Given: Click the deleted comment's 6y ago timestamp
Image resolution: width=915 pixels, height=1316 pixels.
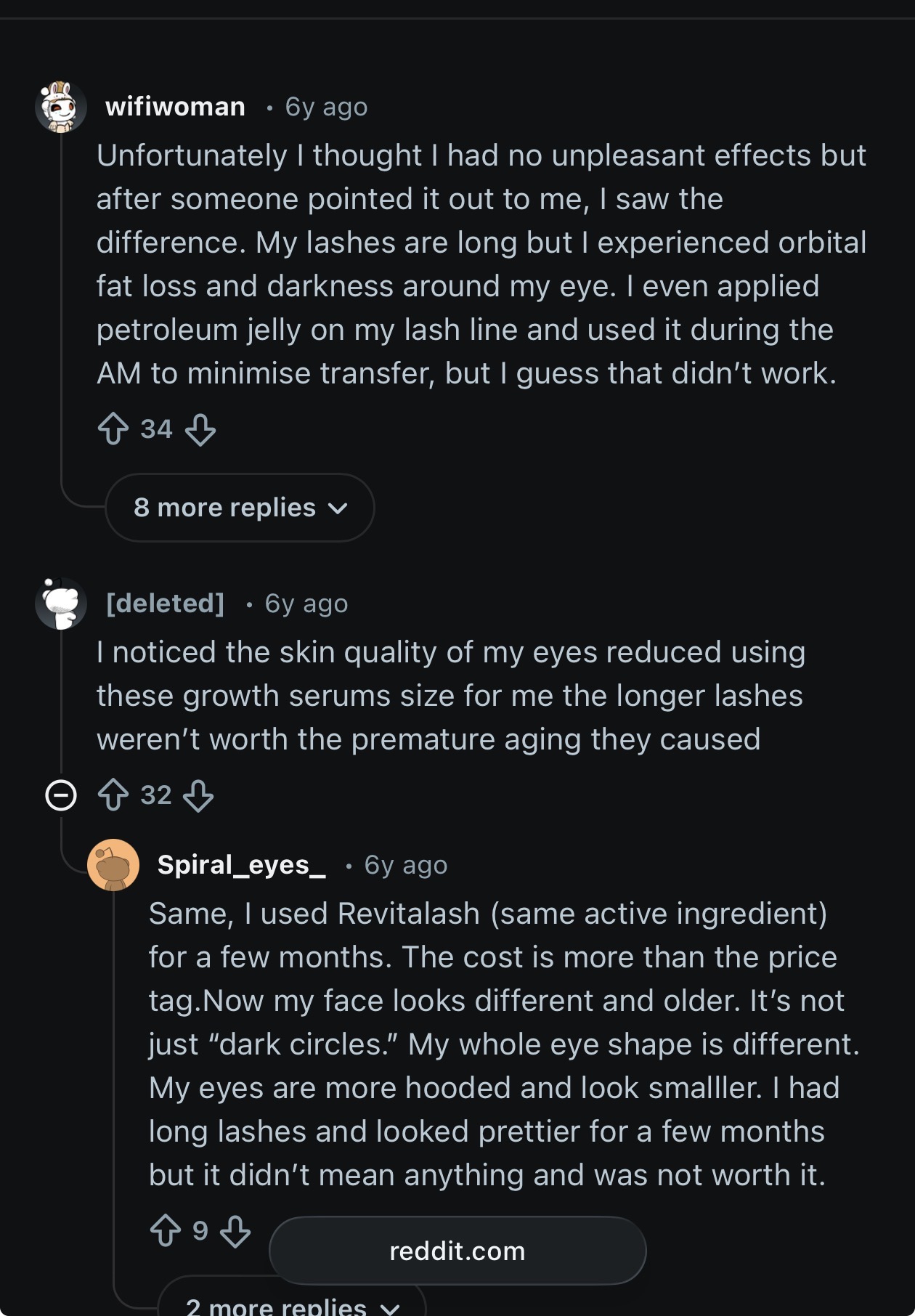Looking at the screenshot, I should coord(306,604).
